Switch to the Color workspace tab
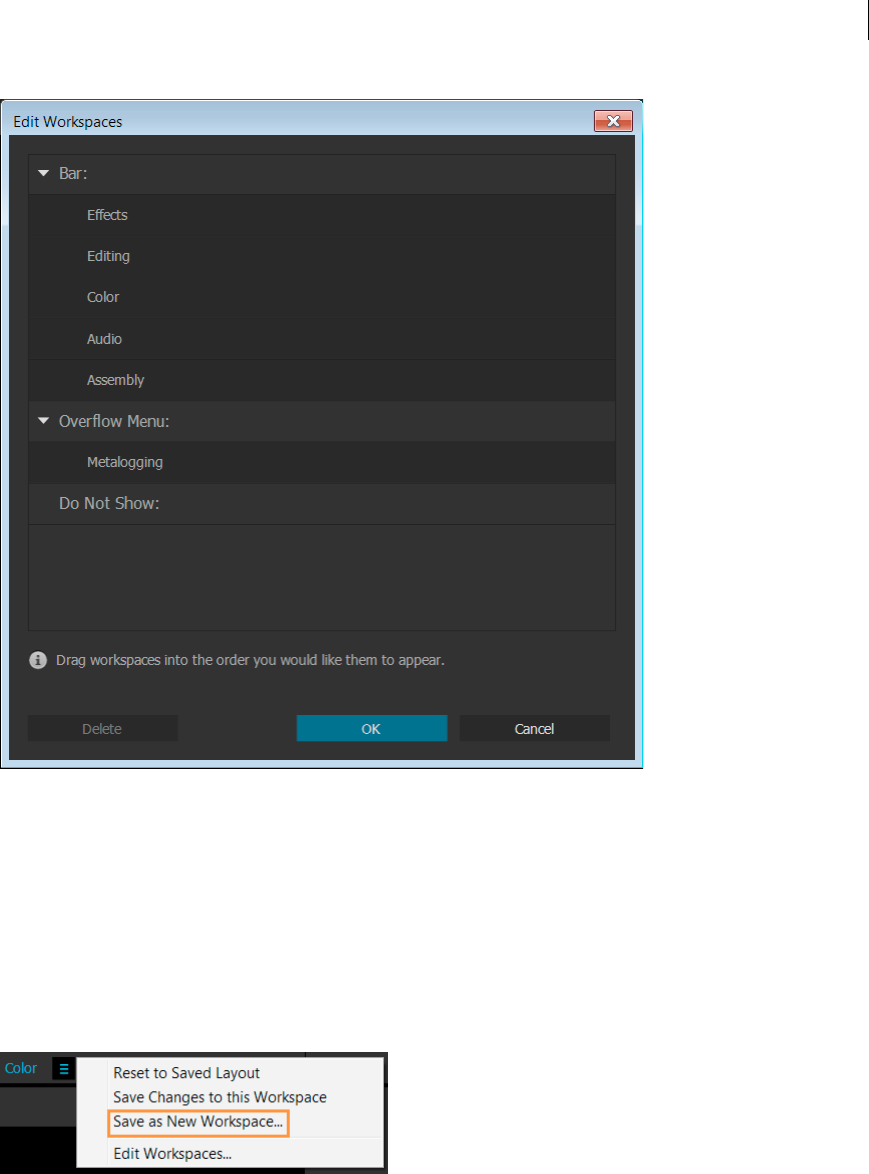This screenshot has width=869, height=1174. pyautogui.click(x=21, y=1068)
